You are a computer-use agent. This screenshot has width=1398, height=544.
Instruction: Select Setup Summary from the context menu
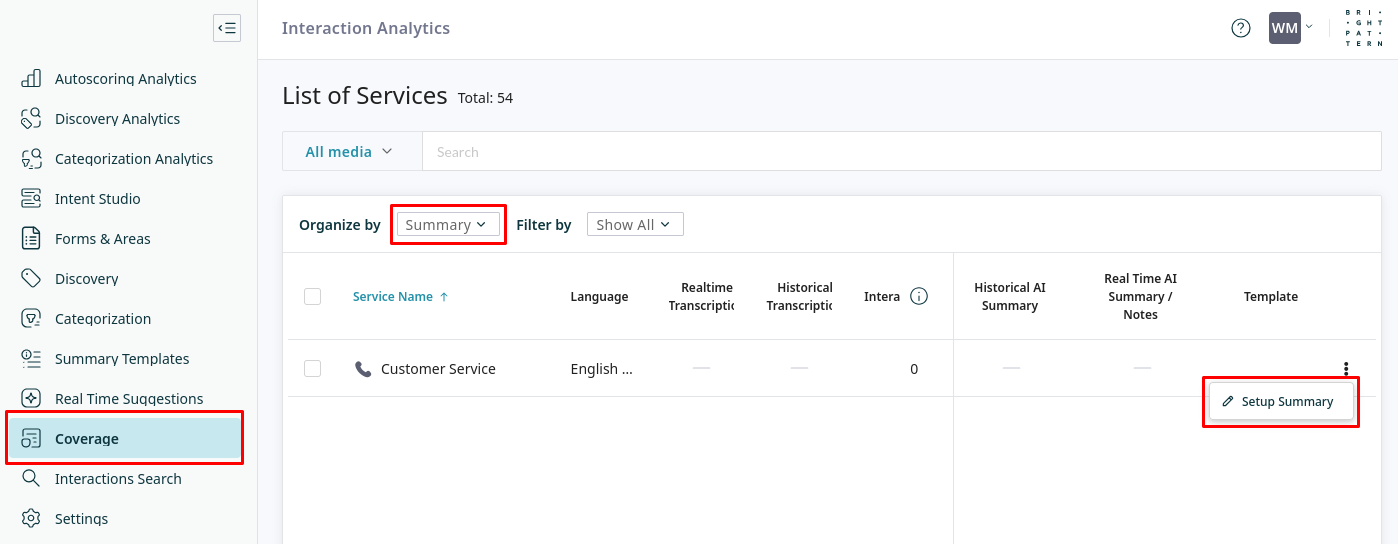coord(1281,402)
